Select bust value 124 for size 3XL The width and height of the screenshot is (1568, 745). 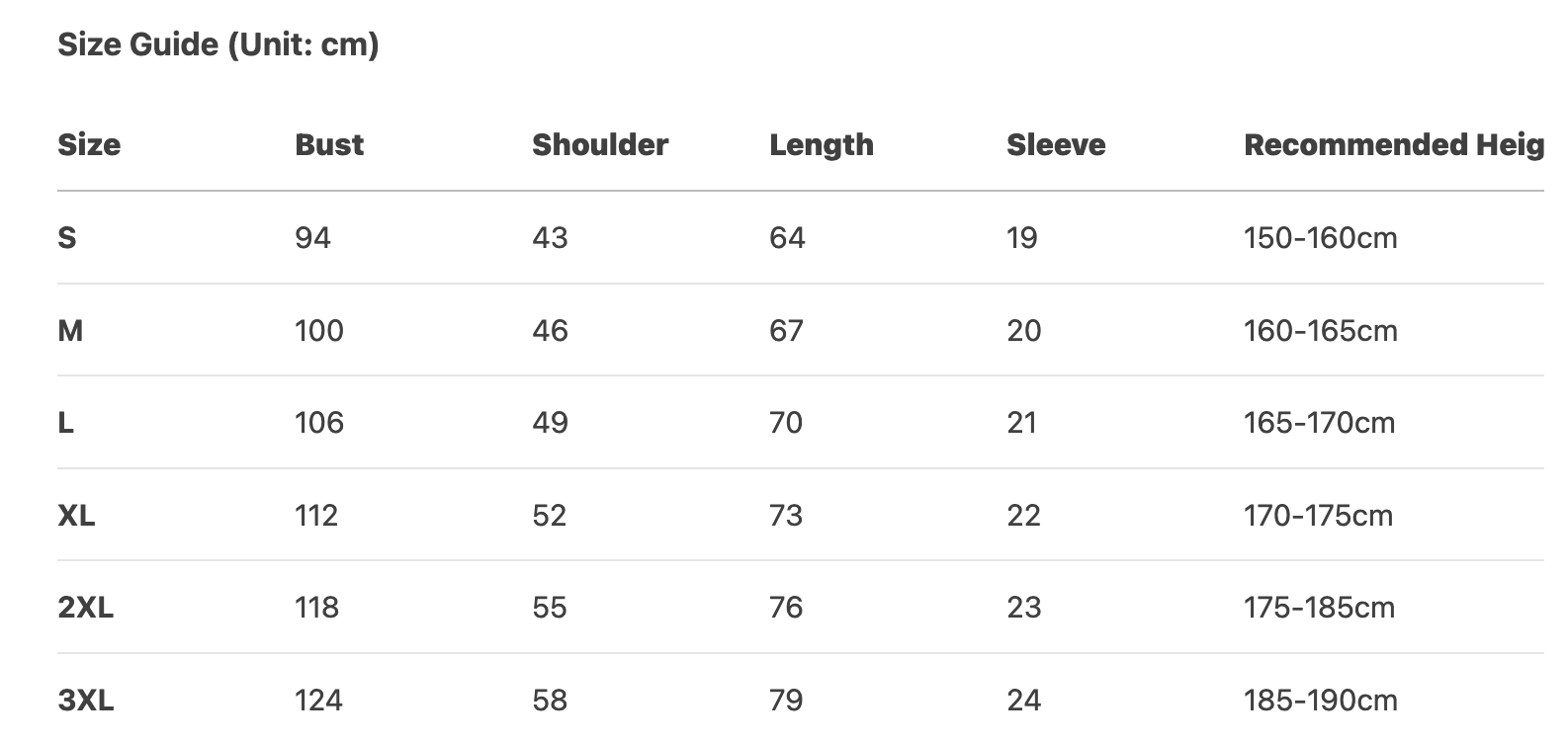[x=318, y=701]
